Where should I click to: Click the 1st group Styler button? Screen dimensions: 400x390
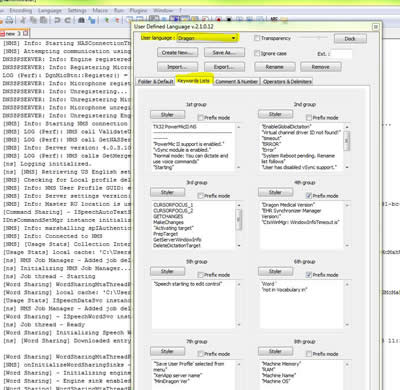point(167,115)
